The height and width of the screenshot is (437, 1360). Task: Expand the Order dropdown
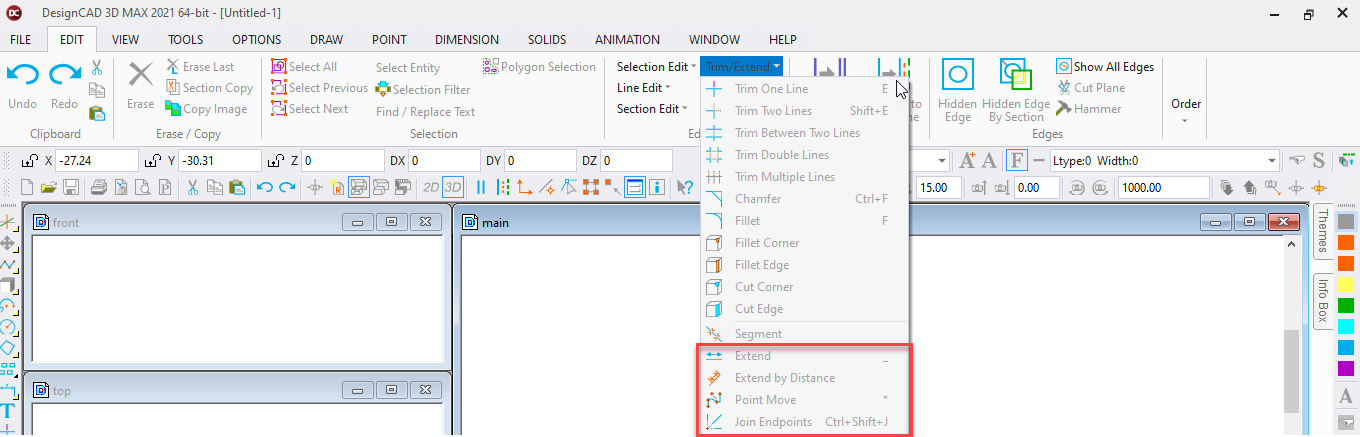coord(1186,110)
